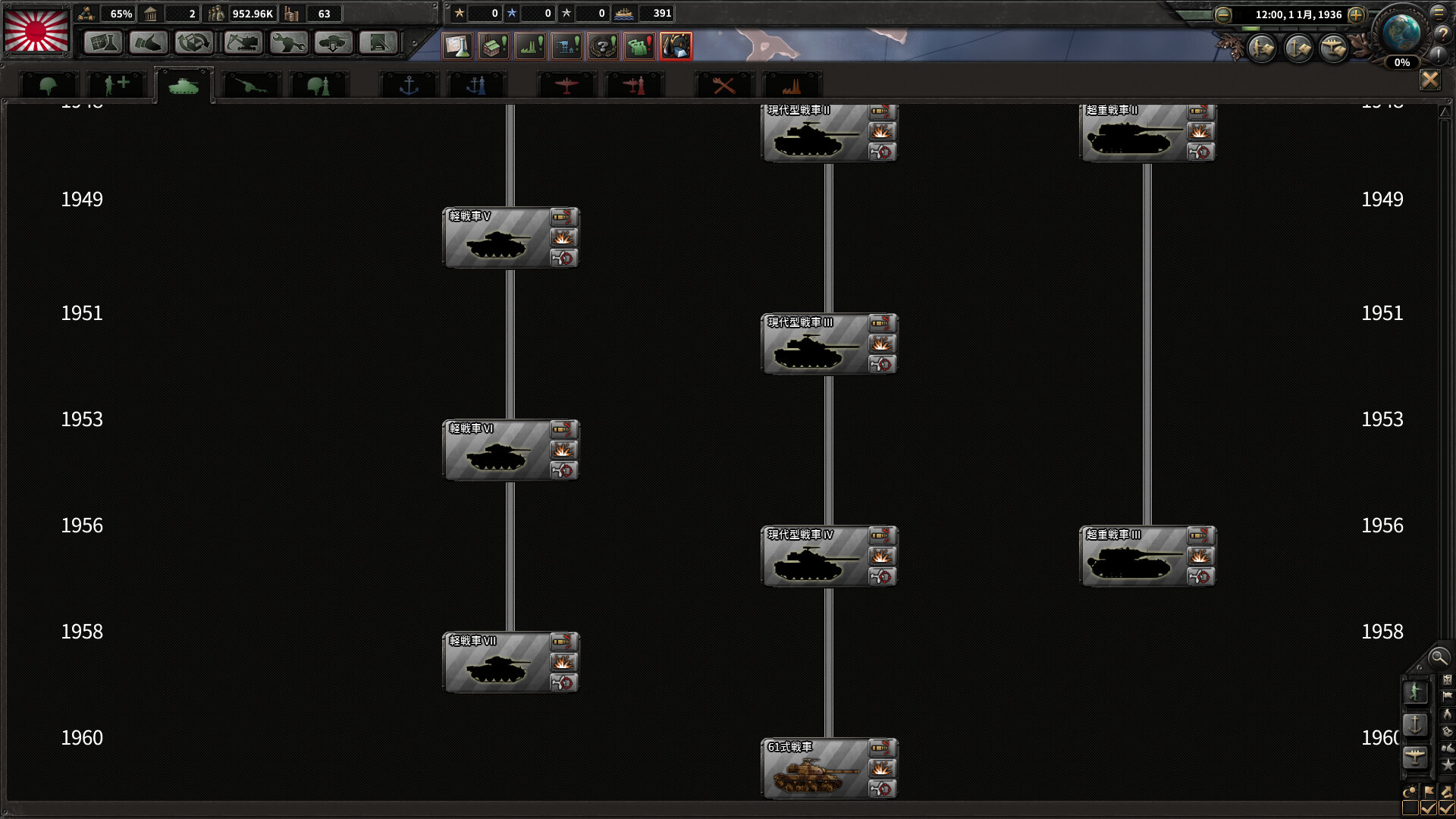Image resolution: width=1456 pixels, height=819 pixels.
Task: Switch to the Naval anchor research tab
Action: [409, 86]
